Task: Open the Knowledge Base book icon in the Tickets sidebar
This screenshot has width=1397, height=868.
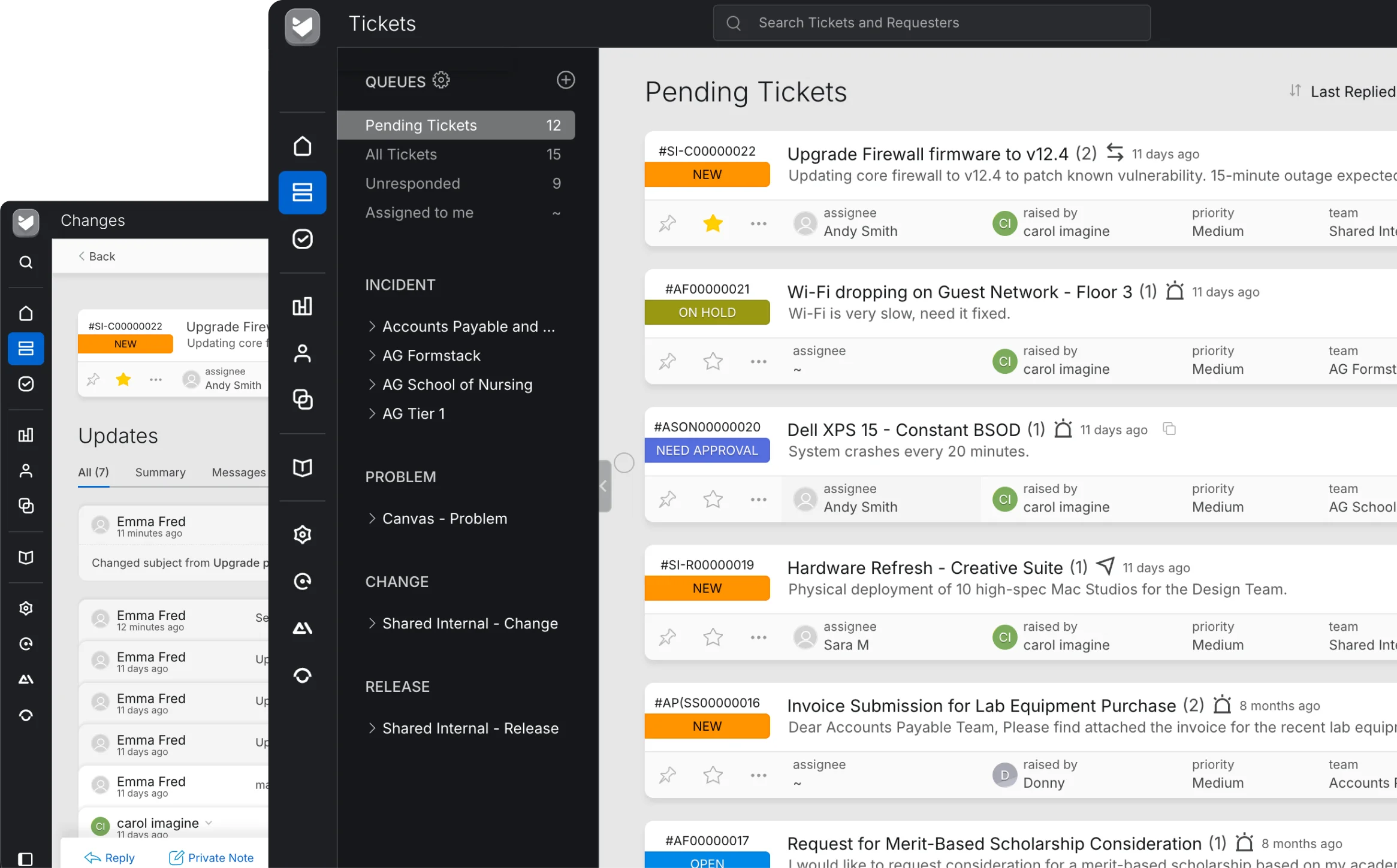Action: click(x=302, y=468)
